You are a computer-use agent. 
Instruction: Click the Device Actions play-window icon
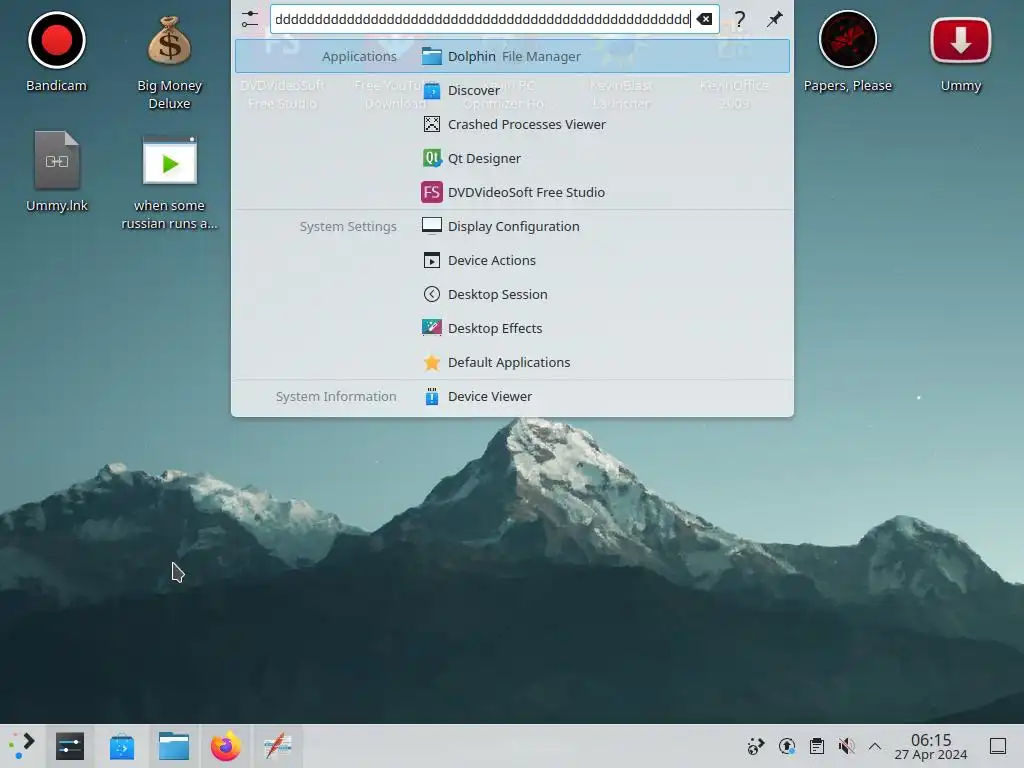point(432,260)
